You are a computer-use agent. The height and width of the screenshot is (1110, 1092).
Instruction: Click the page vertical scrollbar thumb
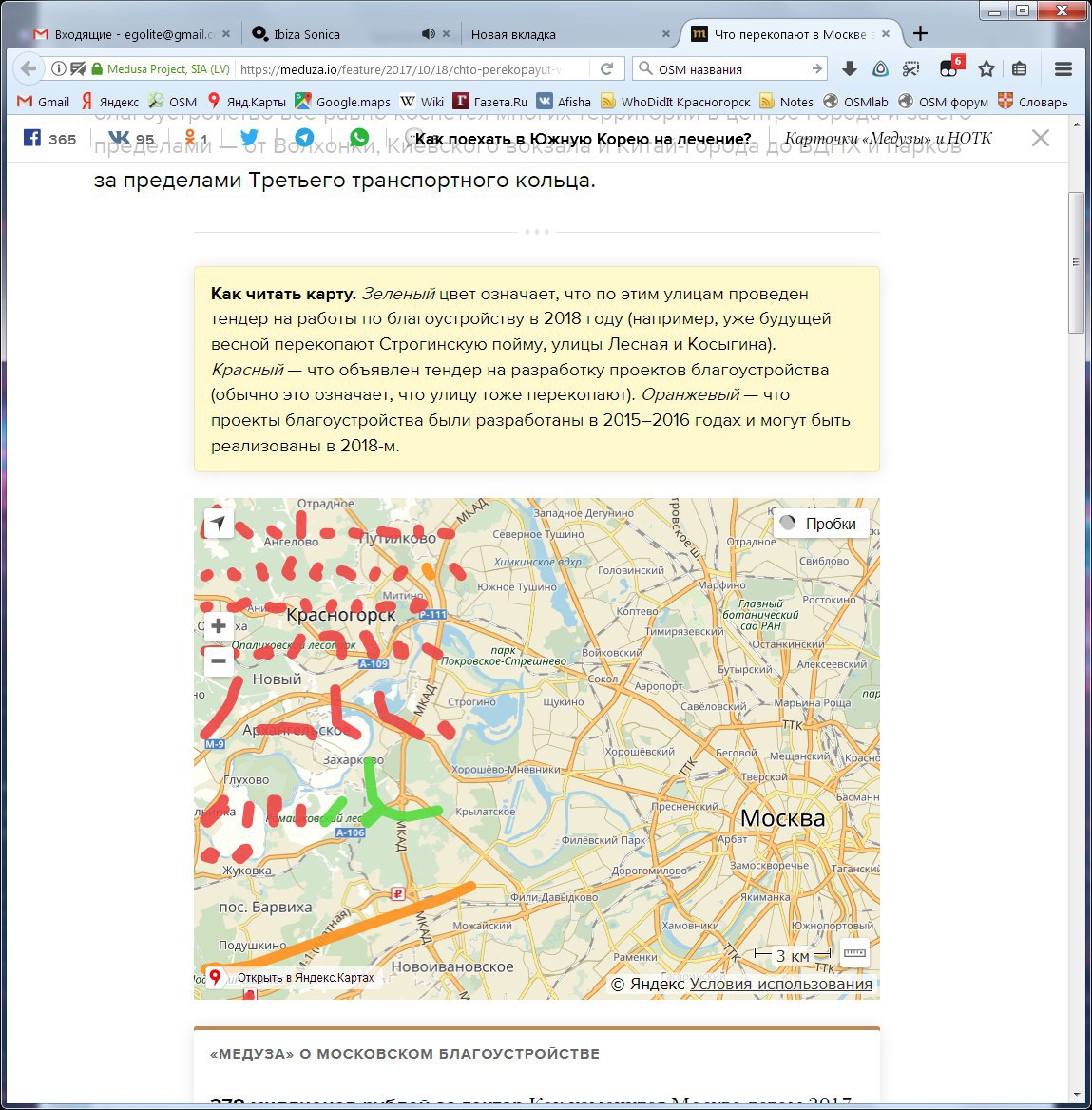click(1077, 262)
